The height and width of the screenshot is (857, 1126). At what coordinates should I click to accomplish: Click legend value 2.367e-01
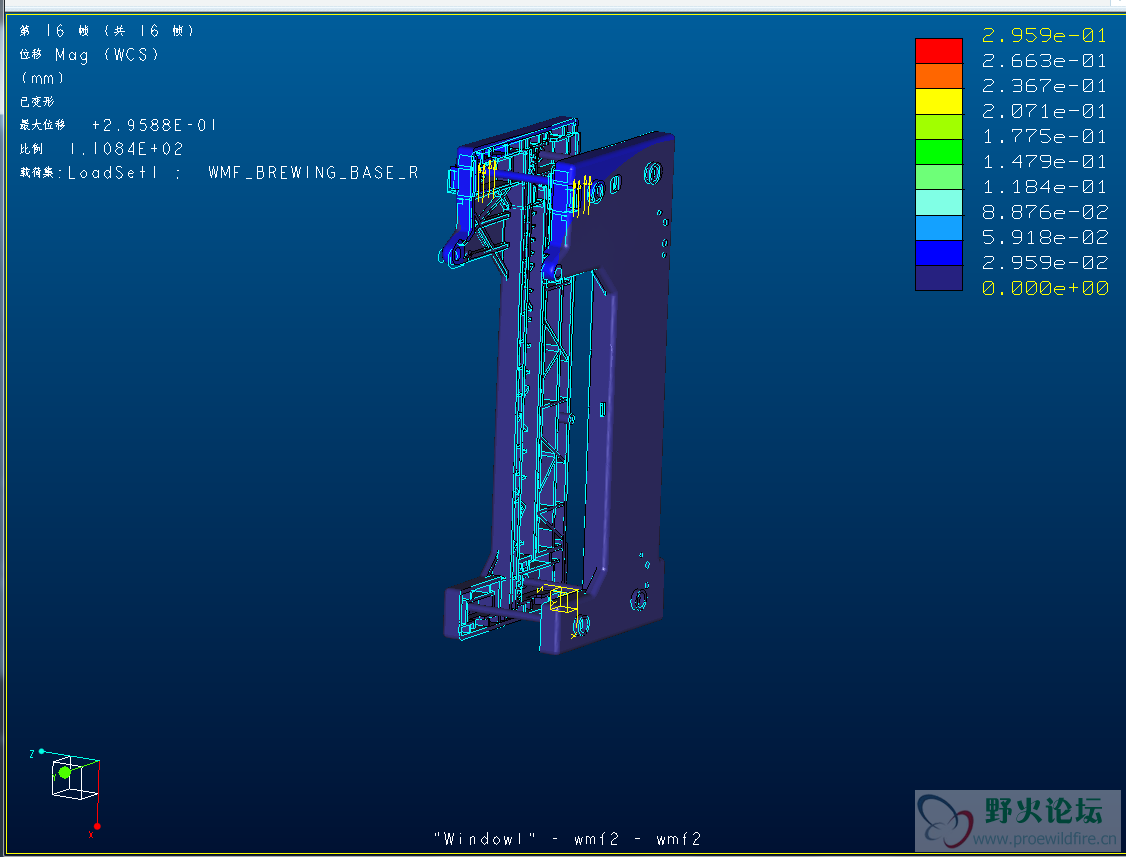[x=1045, y=85]
